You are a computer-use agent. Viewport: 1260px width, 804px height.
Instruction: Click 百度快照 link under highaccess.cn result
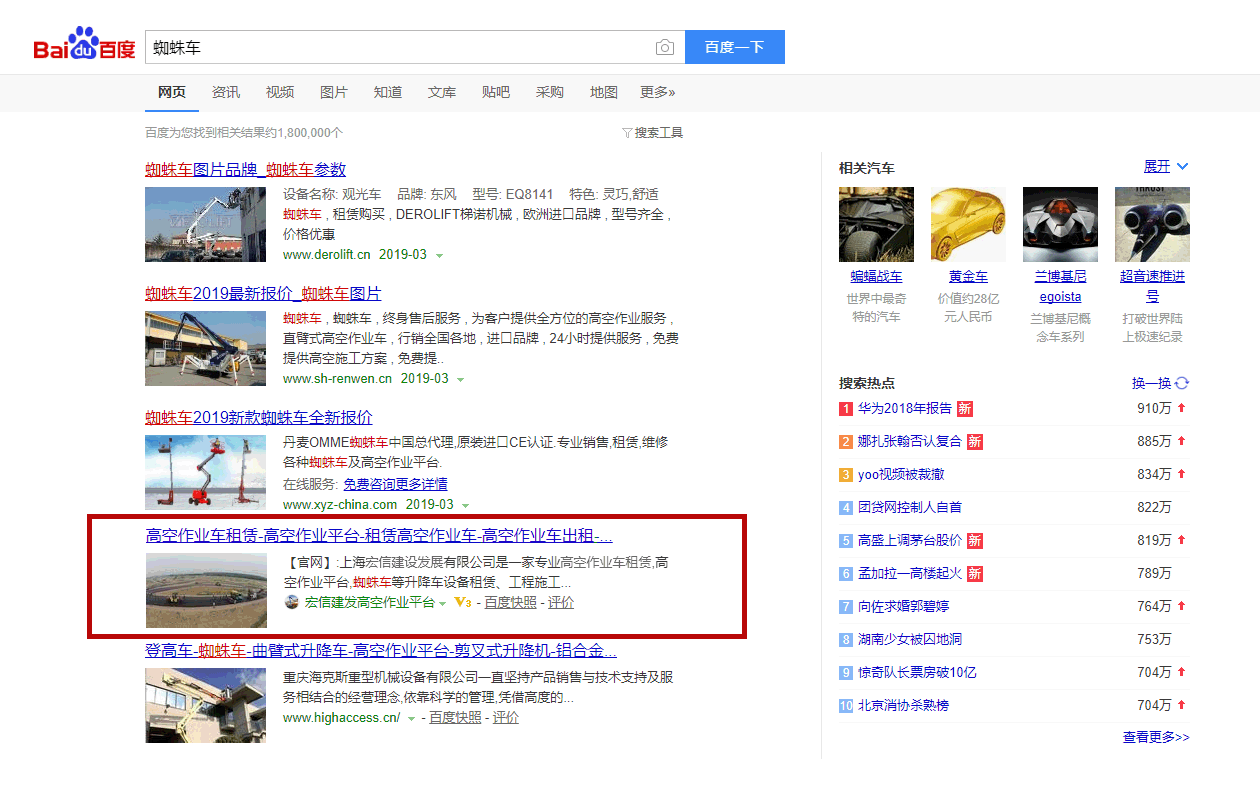tap(455, 718)
